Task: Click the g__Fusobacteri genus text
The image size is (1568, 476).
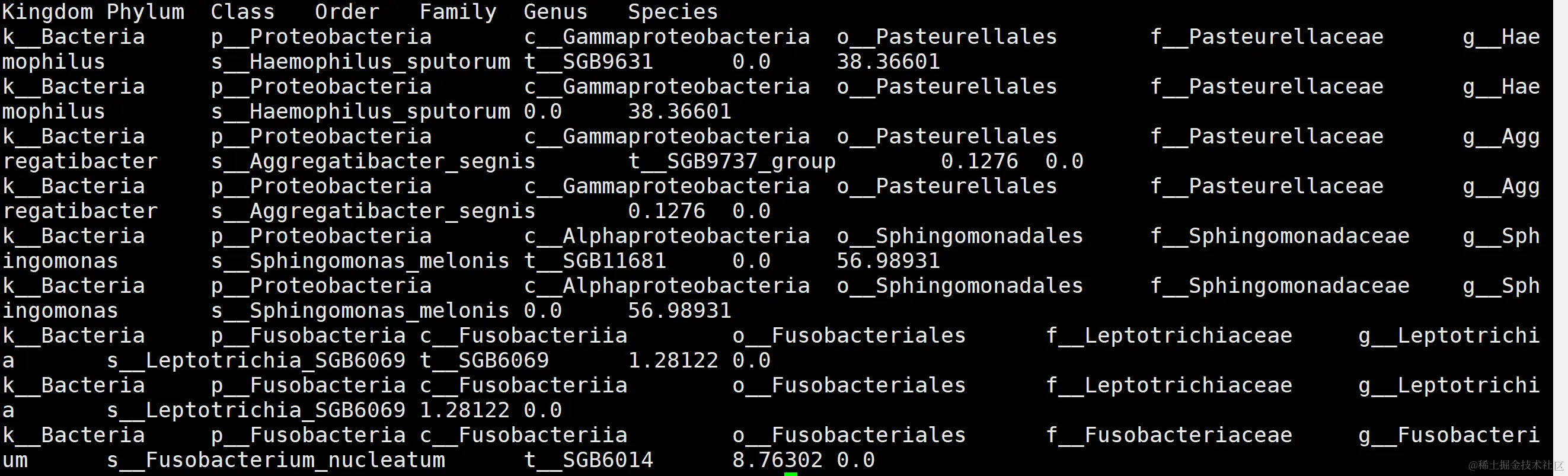Action: tap(1449, 435)
